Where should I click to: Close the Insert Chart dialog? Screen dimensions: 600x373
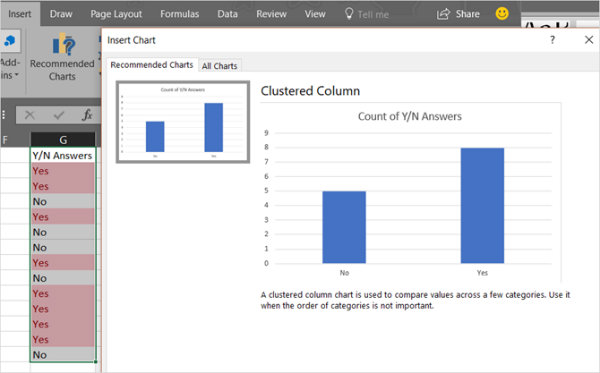tap(589, 40)
